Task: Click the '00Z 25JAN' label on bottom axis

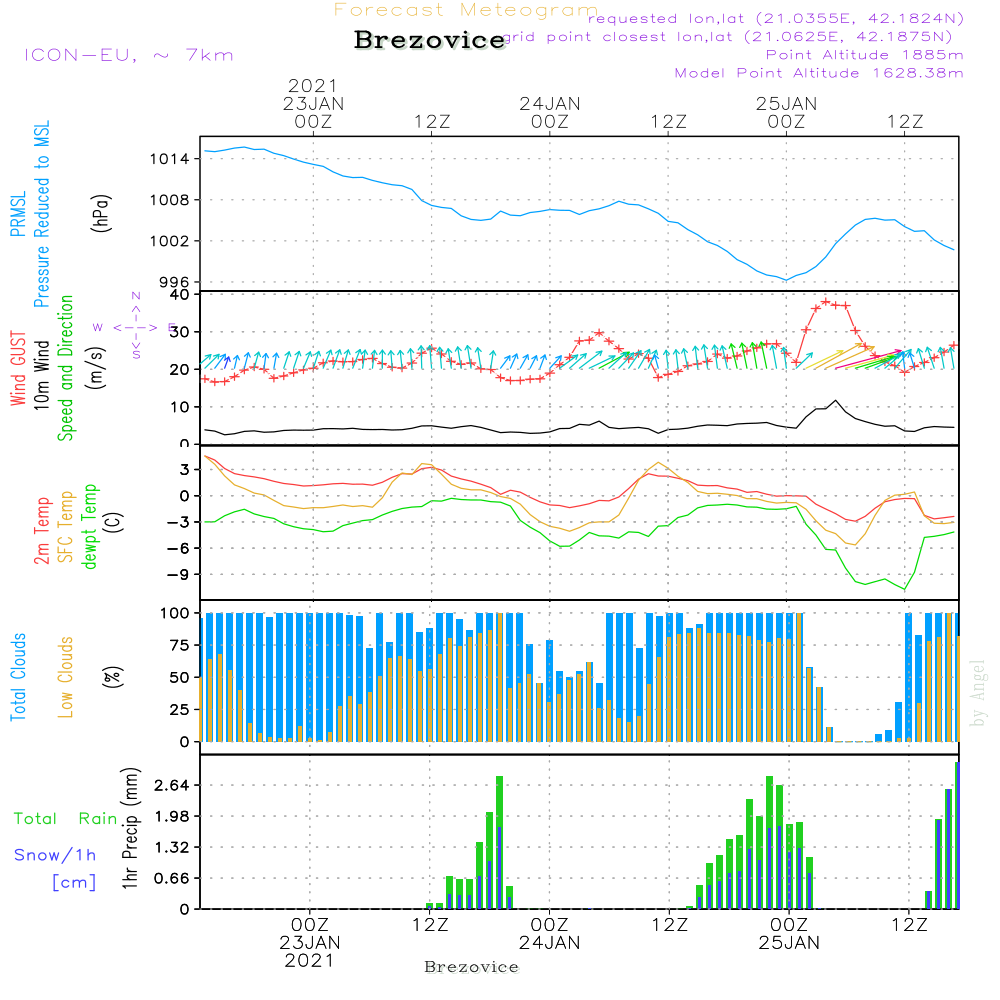Action: click(789, 934)
